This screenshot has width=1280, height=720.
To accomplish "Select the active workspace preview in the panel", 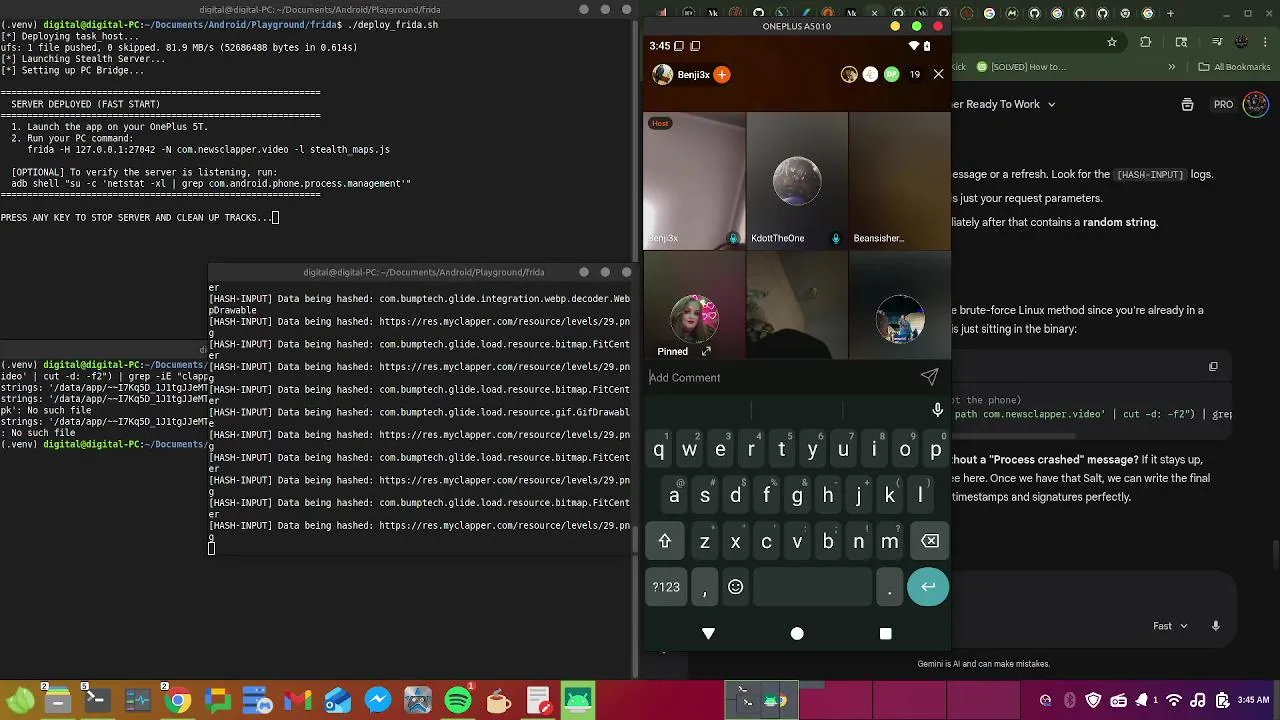I will (x=762, y=699).
